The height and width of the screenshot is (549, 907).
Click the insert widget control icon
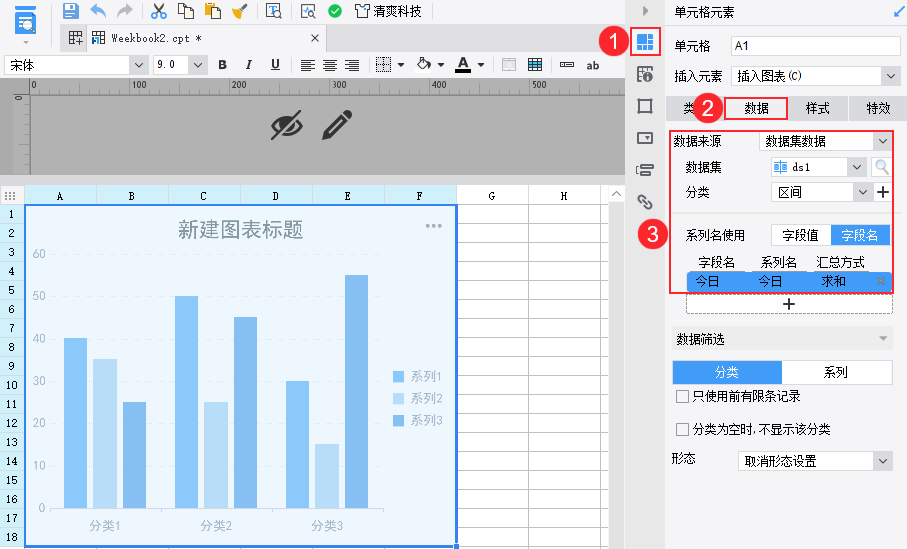(567, 65)
